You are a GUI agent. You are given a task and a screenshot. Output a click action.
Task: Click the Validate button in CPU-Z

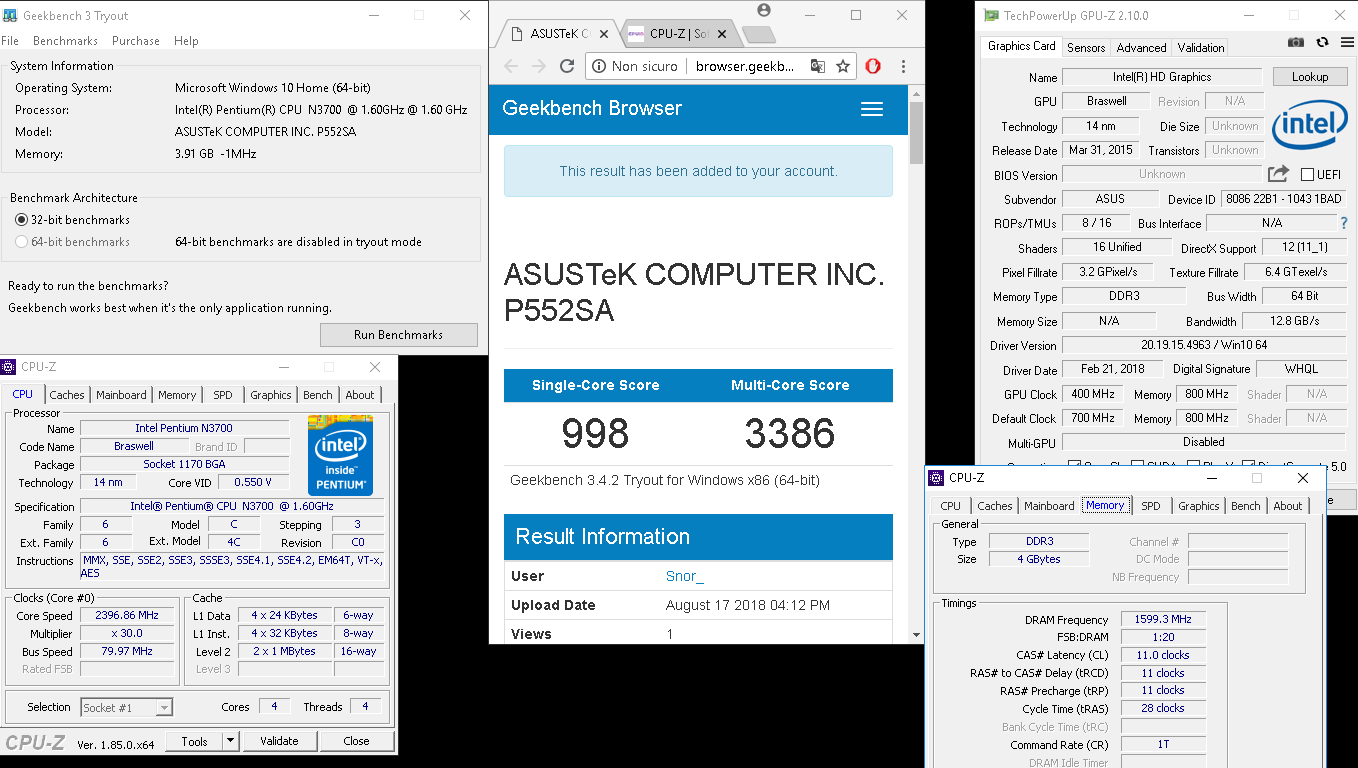point(279,741)
